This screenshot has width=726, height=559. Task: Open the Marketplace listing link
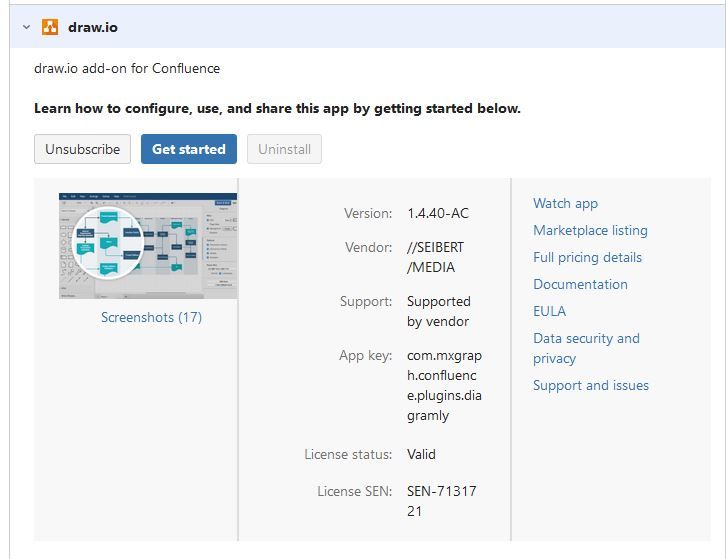coord(590,230)
